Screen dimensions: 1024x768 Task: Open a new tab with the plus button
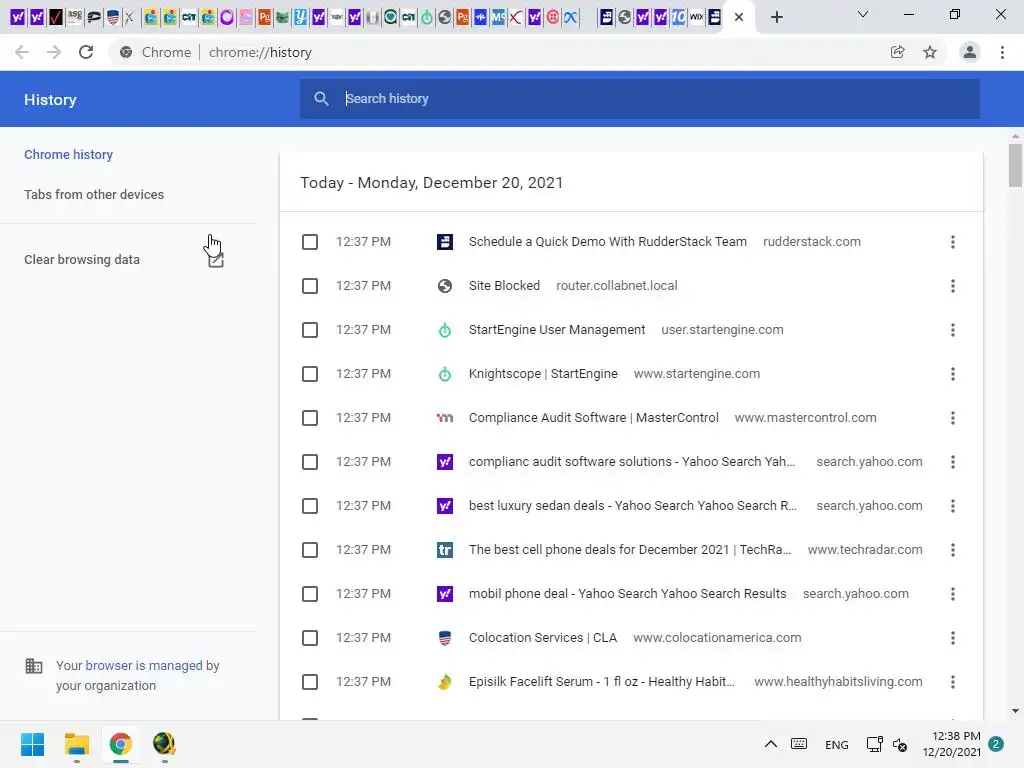776,17
